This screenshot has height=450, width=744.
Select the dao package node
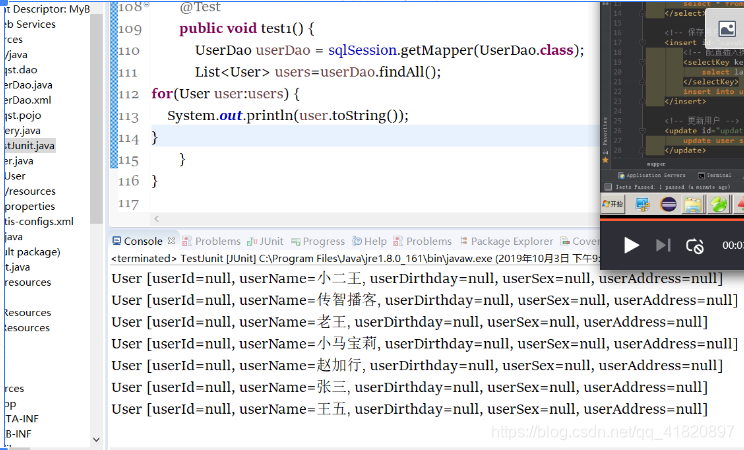click(x=20, y=70)
